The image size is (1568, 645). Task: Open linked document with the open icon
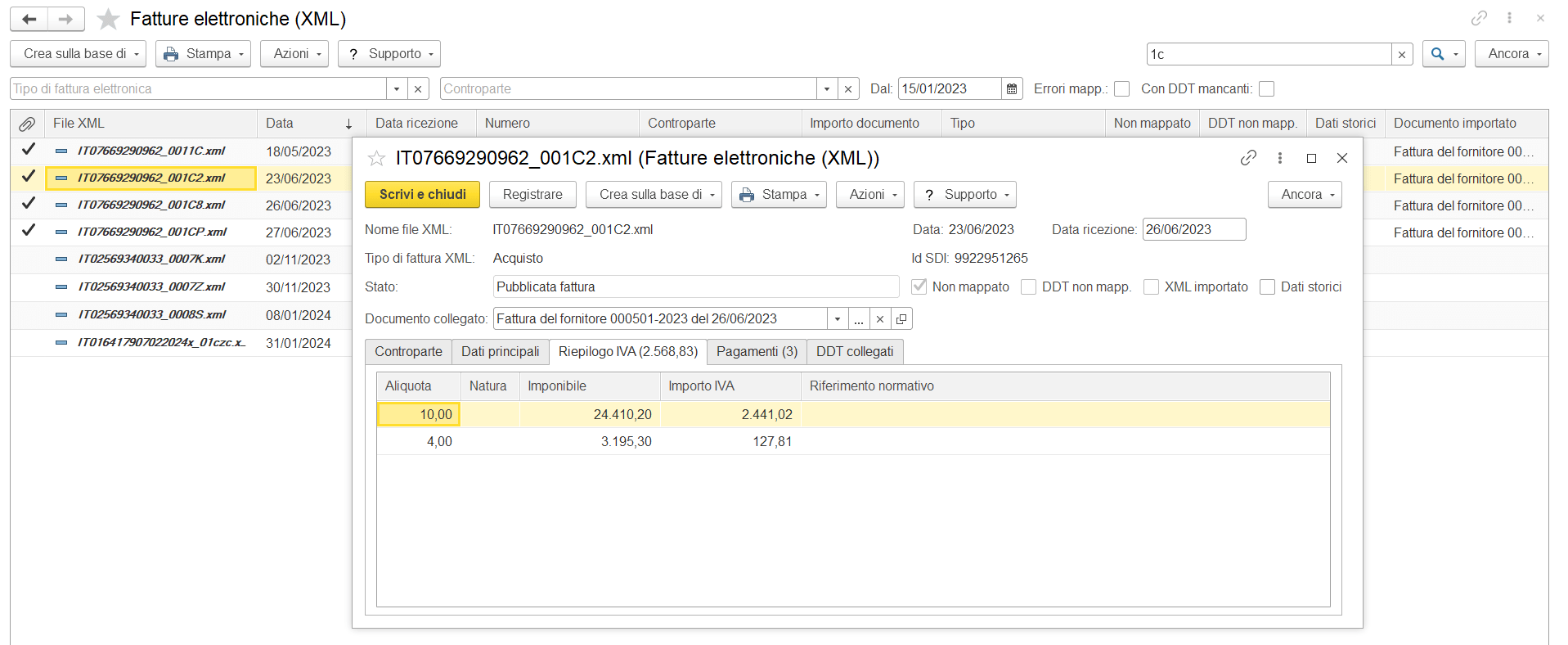point(901,319)
